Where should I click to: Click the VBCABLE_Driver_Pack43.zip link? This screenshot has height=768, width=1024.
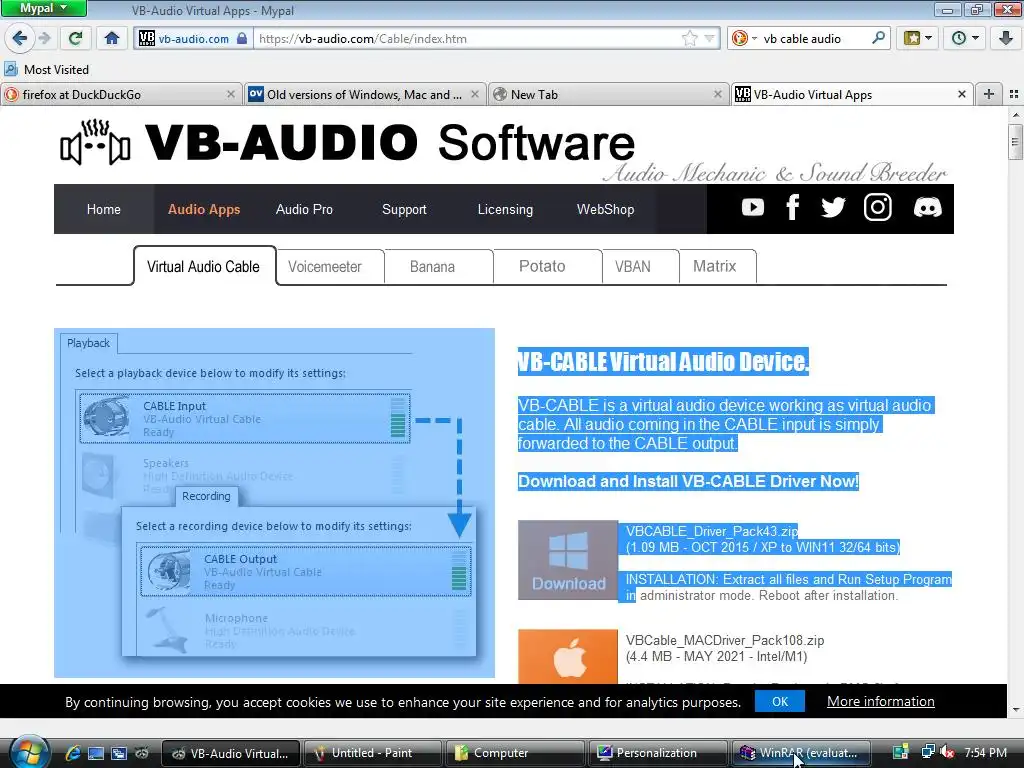pos(712,531)
